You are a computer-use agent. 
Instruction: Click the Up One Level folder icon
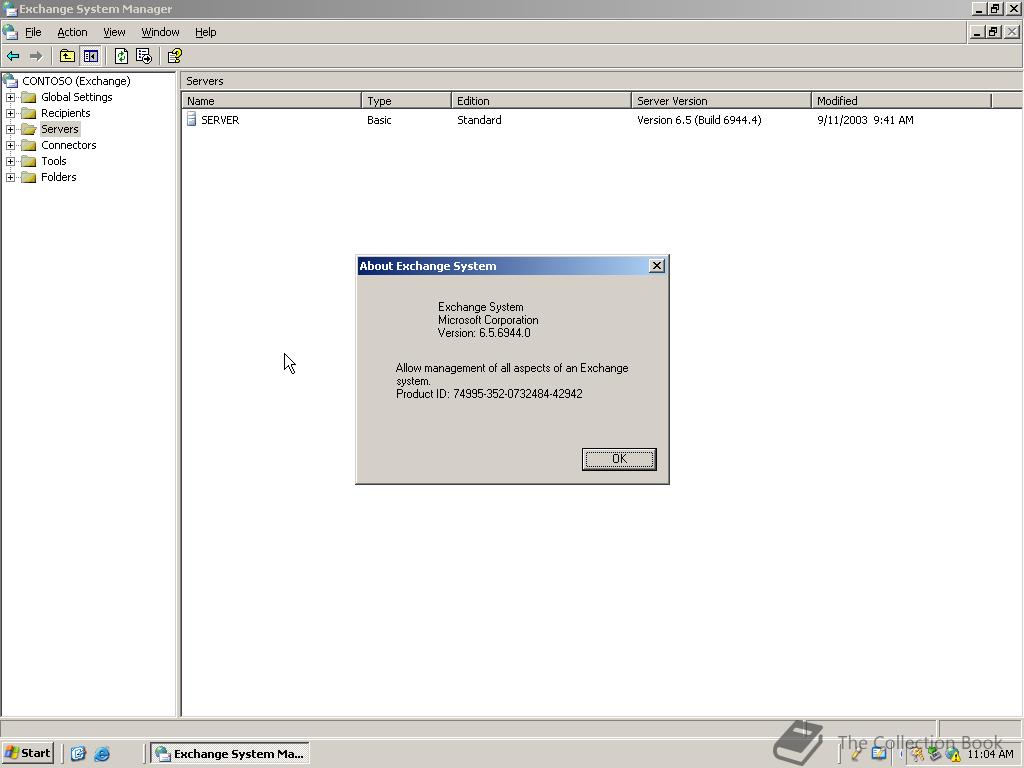click(x=67, y=56)
